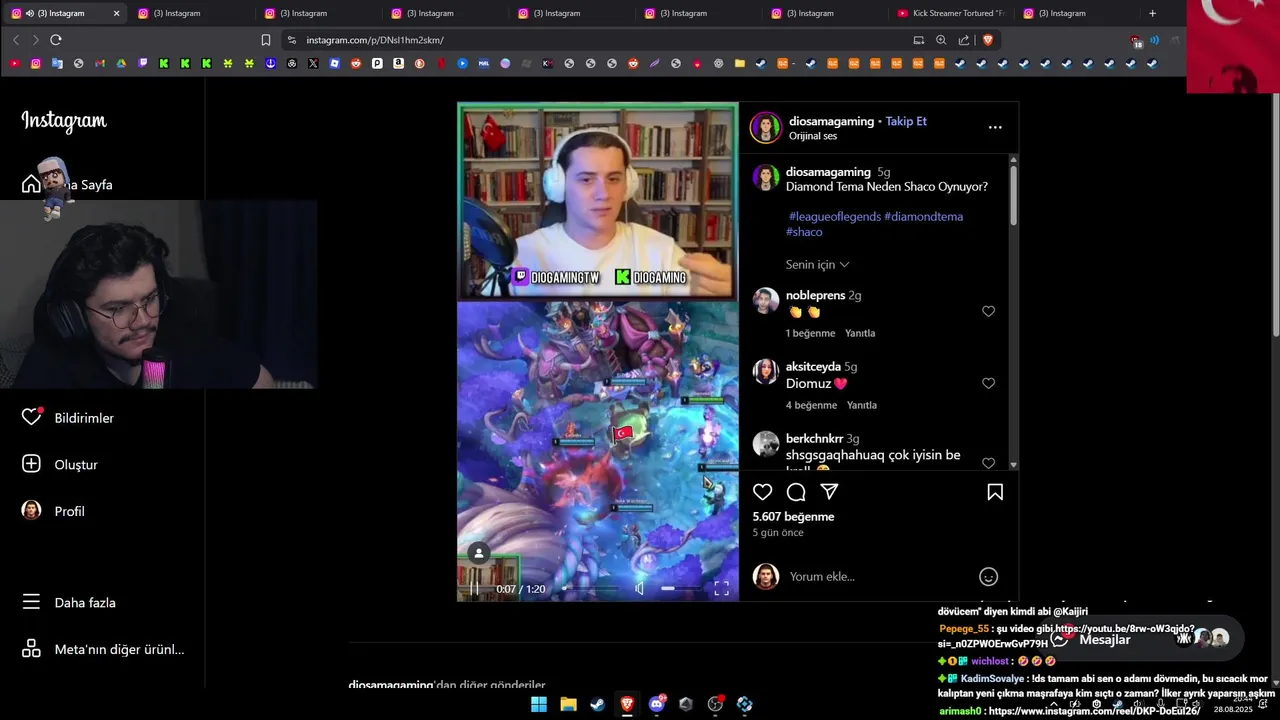
Task: Like nobleprens's comment
Action: (x=988, y=311)
